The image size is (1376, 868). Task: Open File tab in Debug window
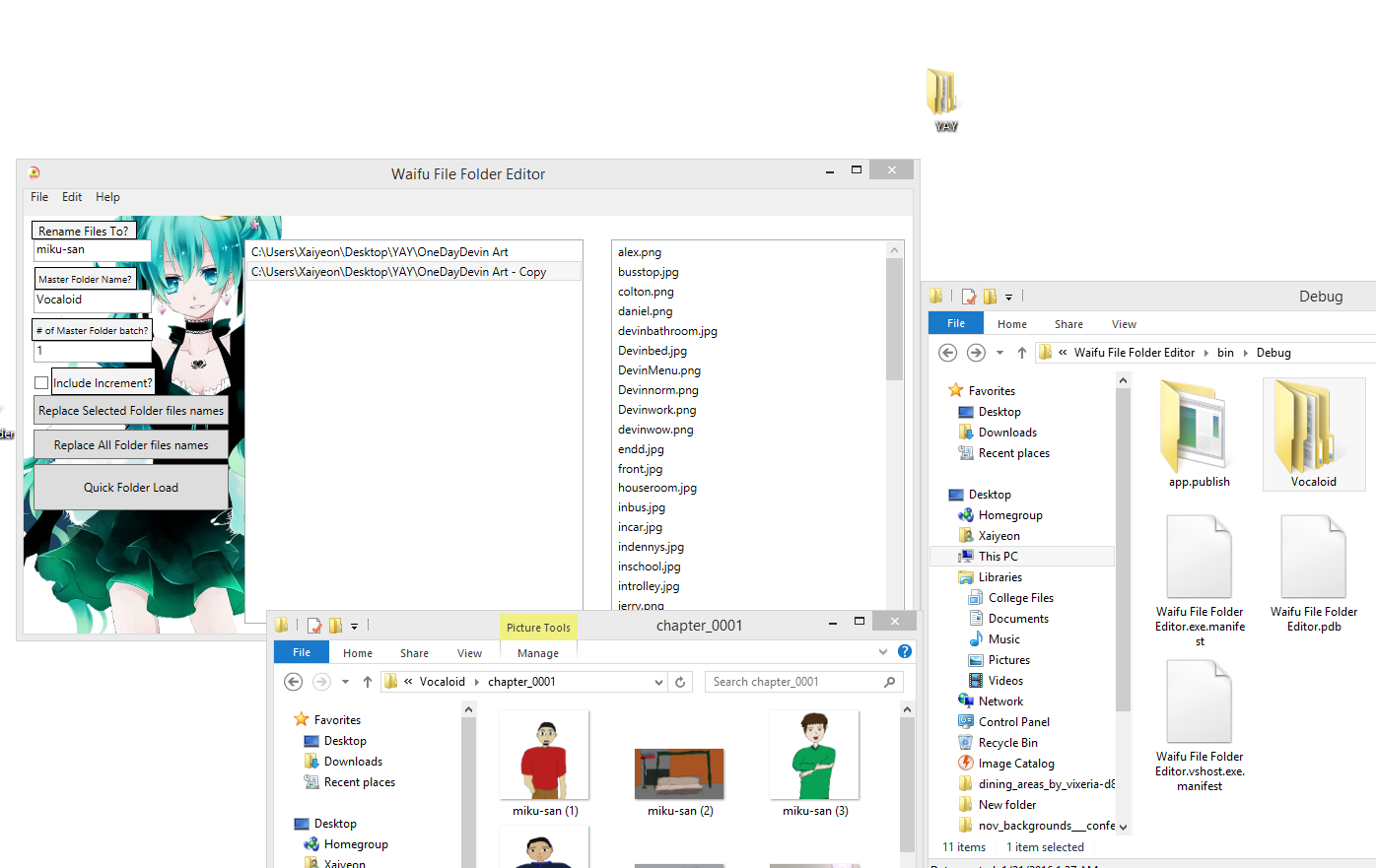956,323
